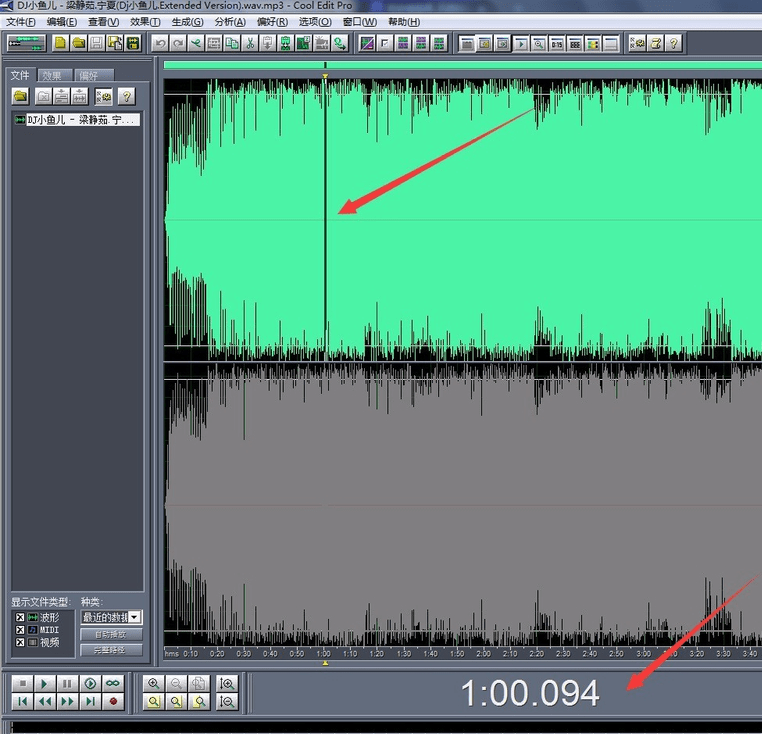Open the 效果(T) effects menu
The height and width of the screenshot is (734, 762).
click(x=145, y=22)
